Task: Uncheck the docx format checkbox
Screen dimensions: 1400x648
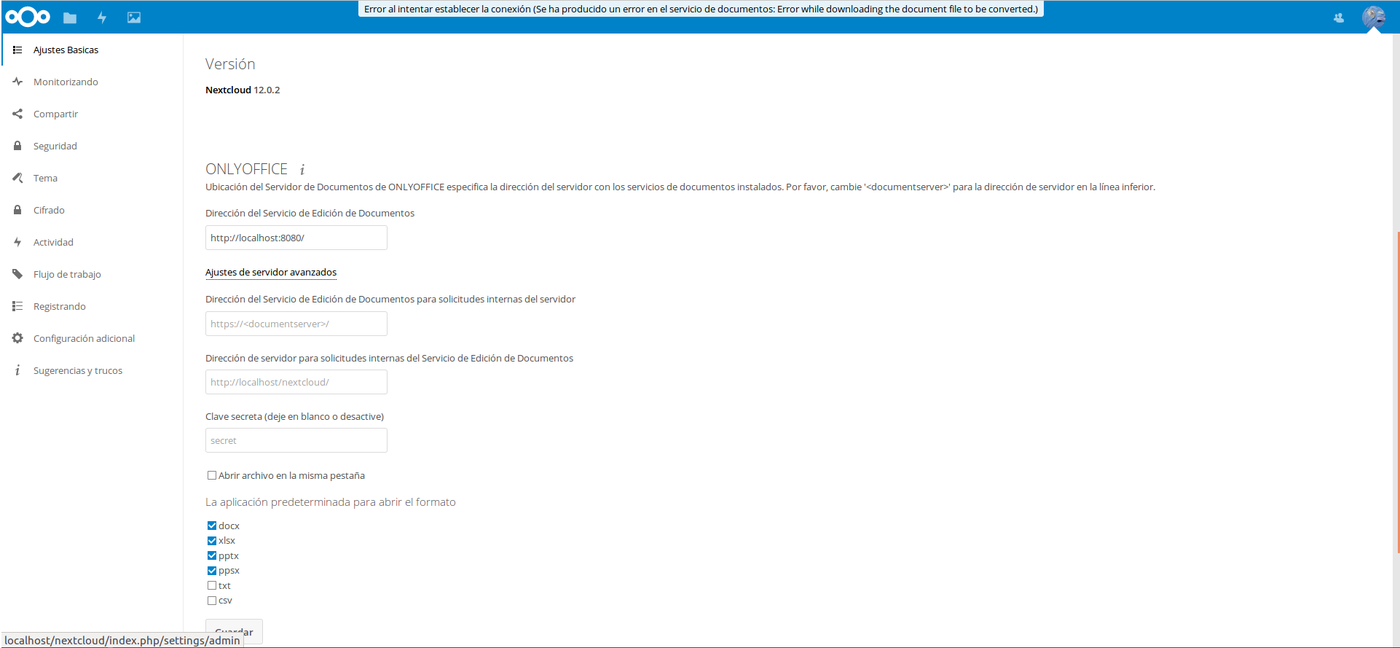Action: point(212,526)
